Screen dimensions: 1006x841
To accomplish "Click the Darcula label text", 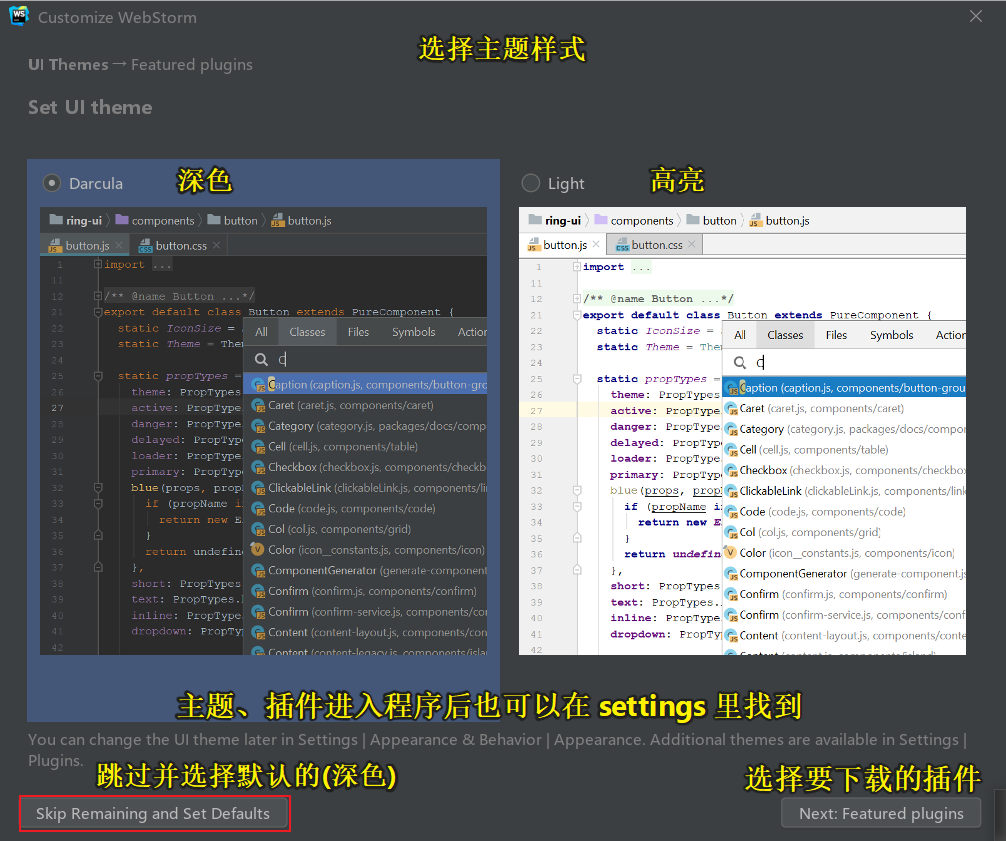I will point(96,183).
